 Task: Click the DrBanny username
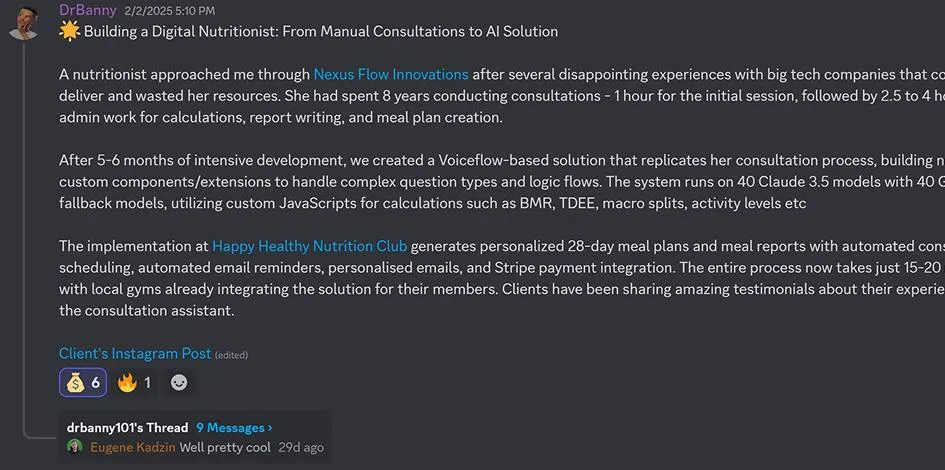(x=88, y=10)
